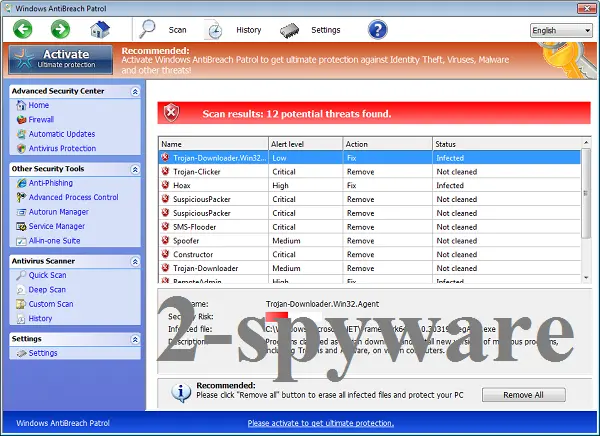
Task: Click the threat list scrollbar up arrow
Action: coord(586,142)
